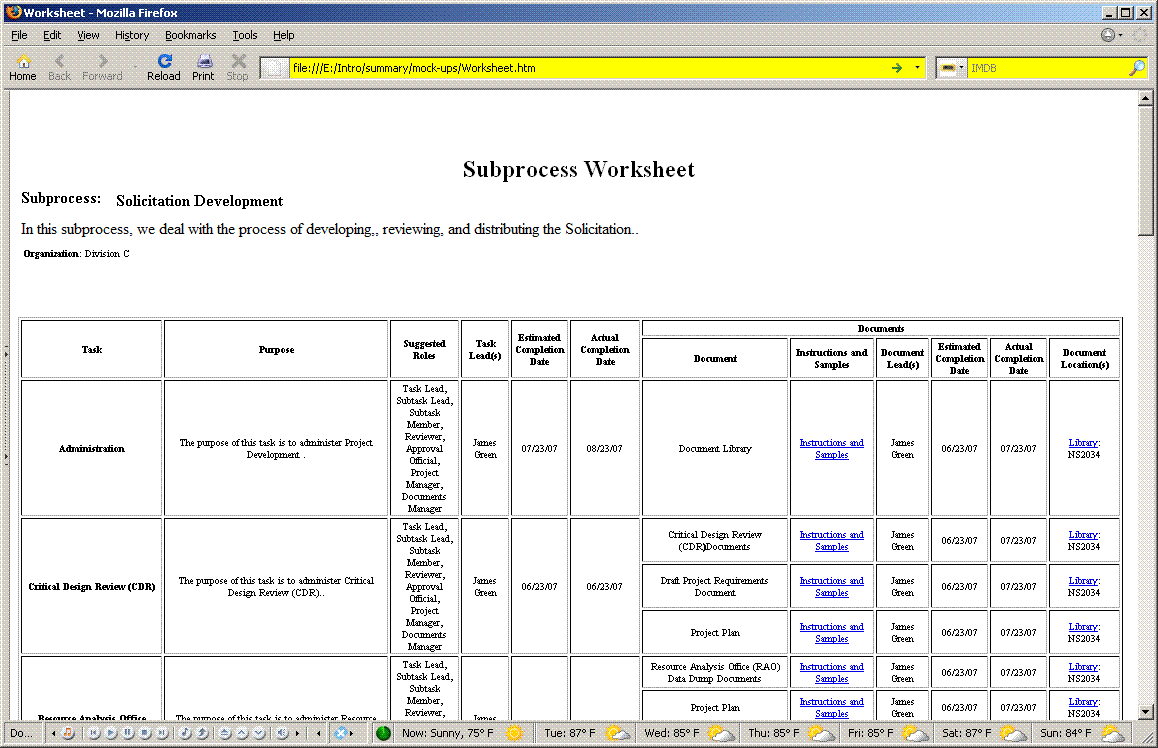Click the Now: Sunny, 75° F weather text
This screenshot has height=748, width=1158.
click(448, 733)
